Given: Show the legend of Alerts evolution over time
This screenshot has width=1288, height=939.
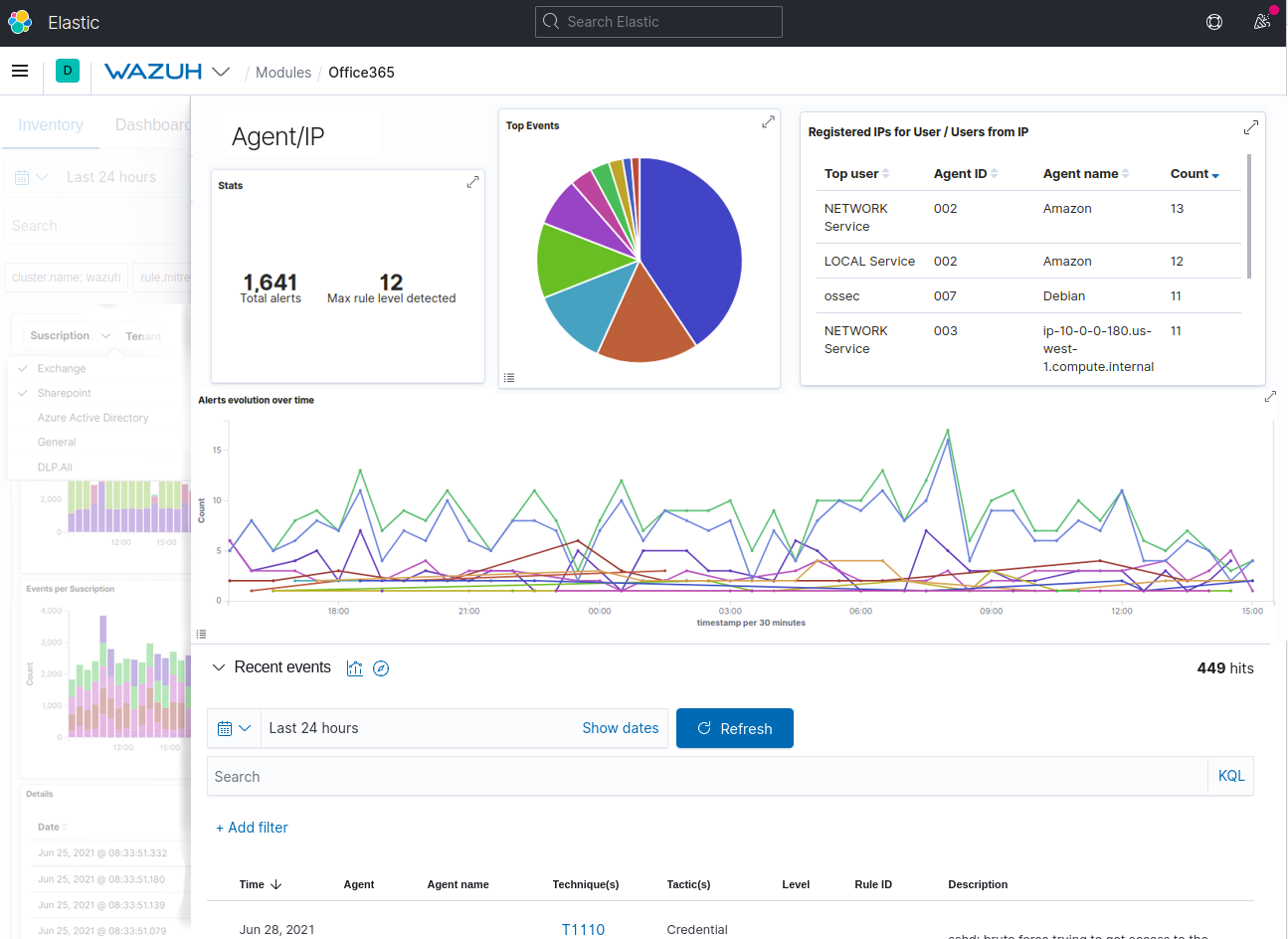Looking at the screenshot, I should click(x=201, y=634).
